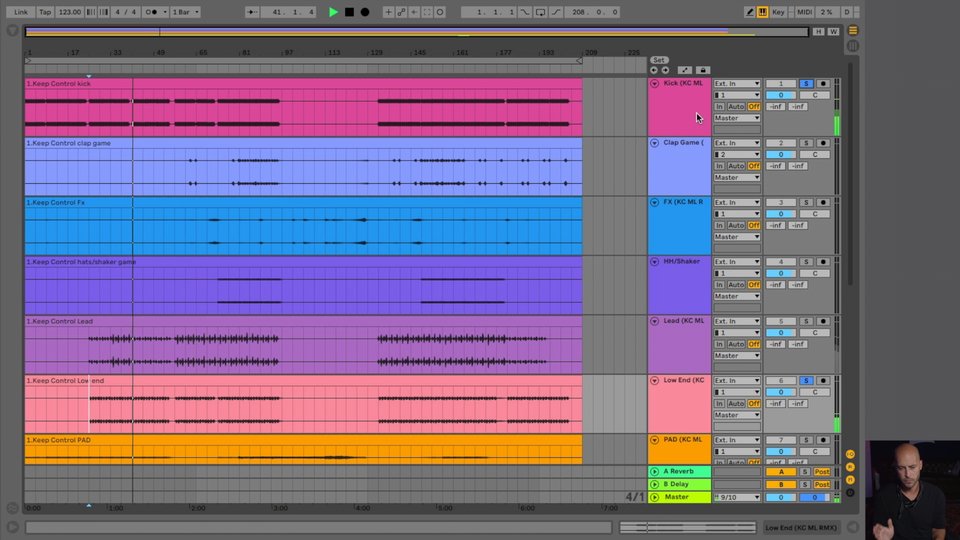960x540 pixels.
Task: Adjust Clap Game pan C field
Action: [815, 154]
